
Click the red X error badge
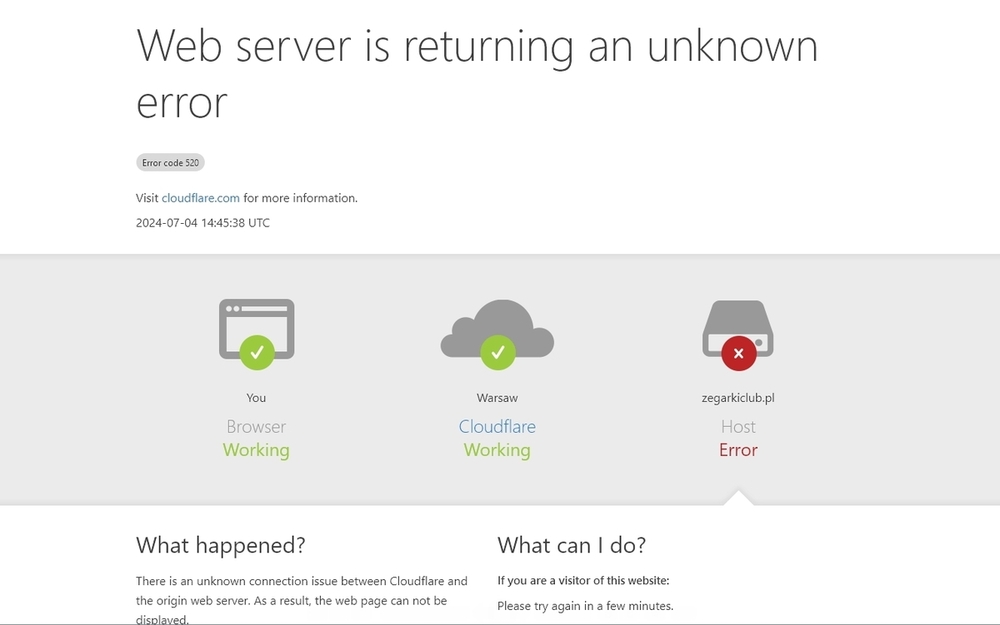click(738, 352)
